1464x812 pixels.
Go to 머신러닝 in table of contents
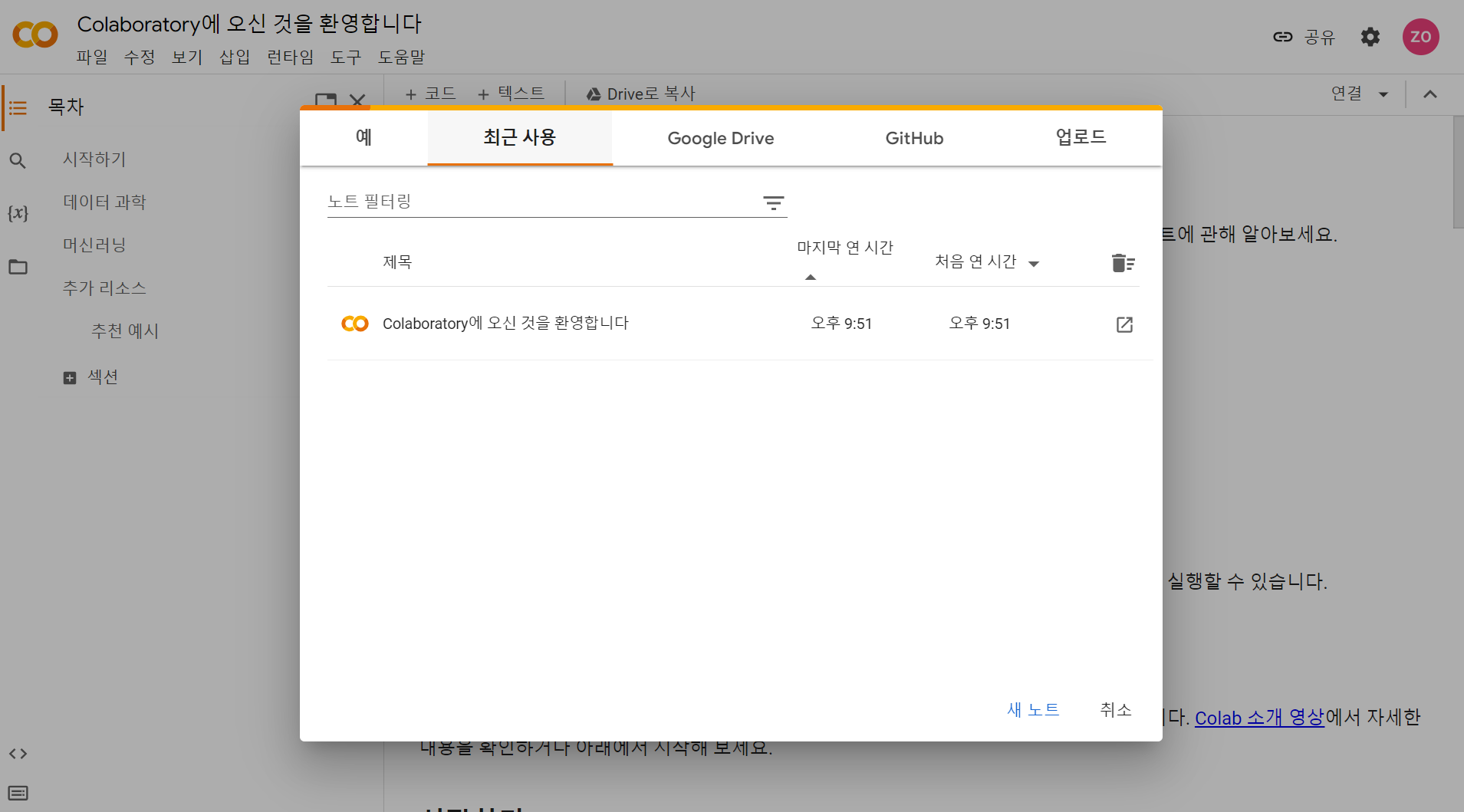pyautogui.click(x=94, y=245)
